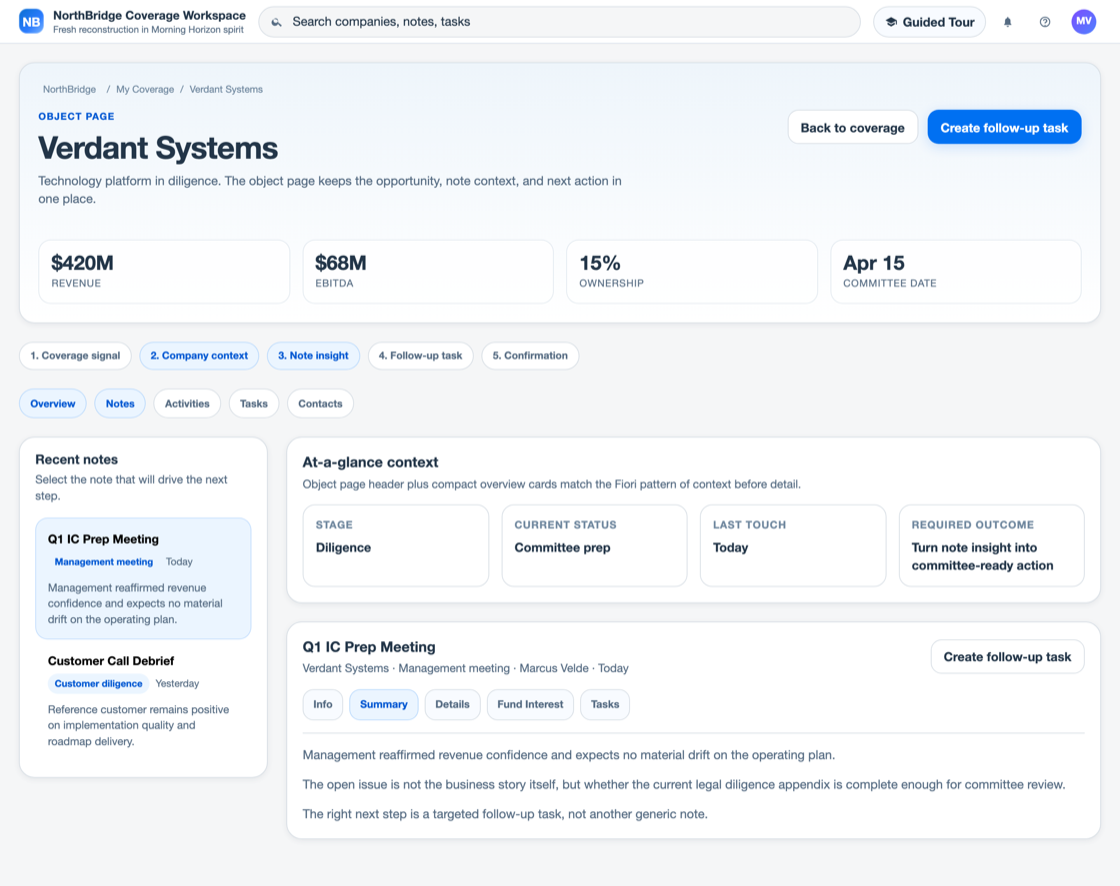1120x886 pixels.
Task: Open notifications bell icon
Action: 1007,22
